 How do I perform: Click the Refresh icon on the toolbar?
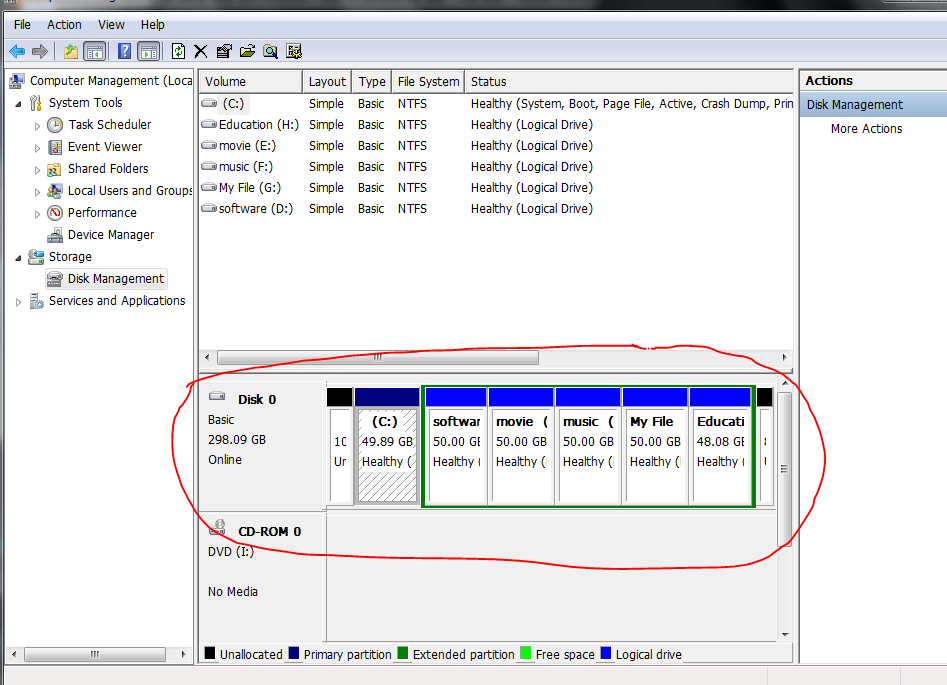(179, 51)
